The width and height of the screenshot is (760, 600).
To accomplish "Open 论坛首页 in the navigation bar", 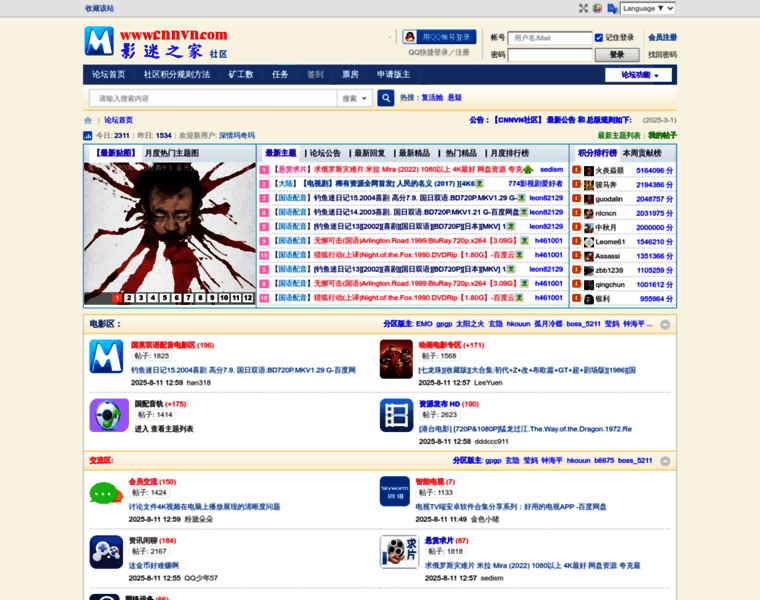I will [x=109, y=75].
